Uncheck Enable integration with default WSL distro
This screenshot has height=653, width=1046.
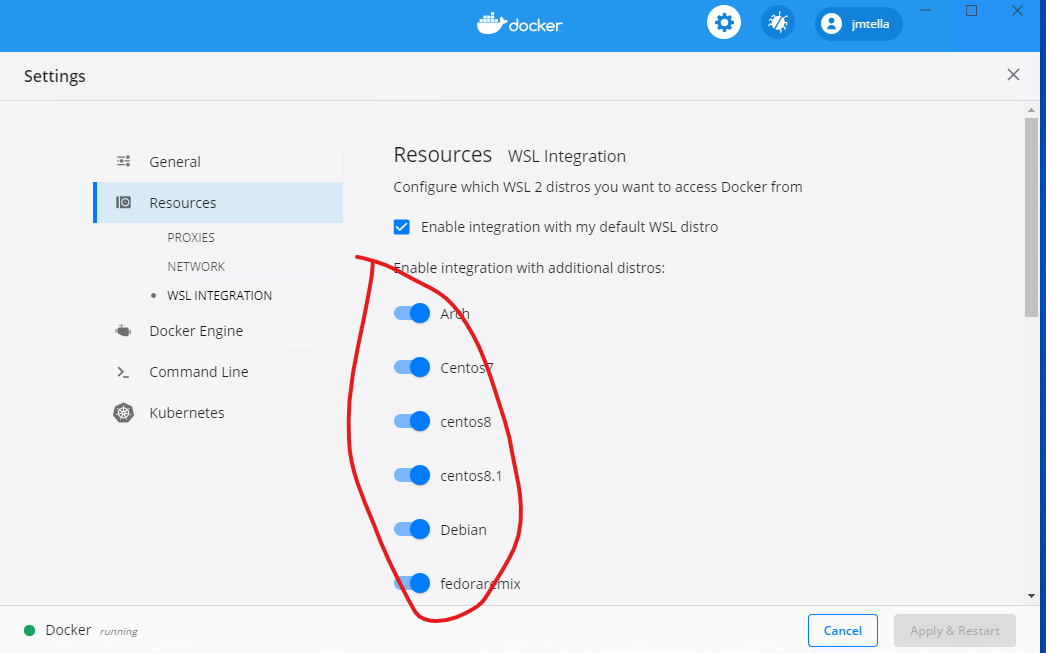(402, 227)
